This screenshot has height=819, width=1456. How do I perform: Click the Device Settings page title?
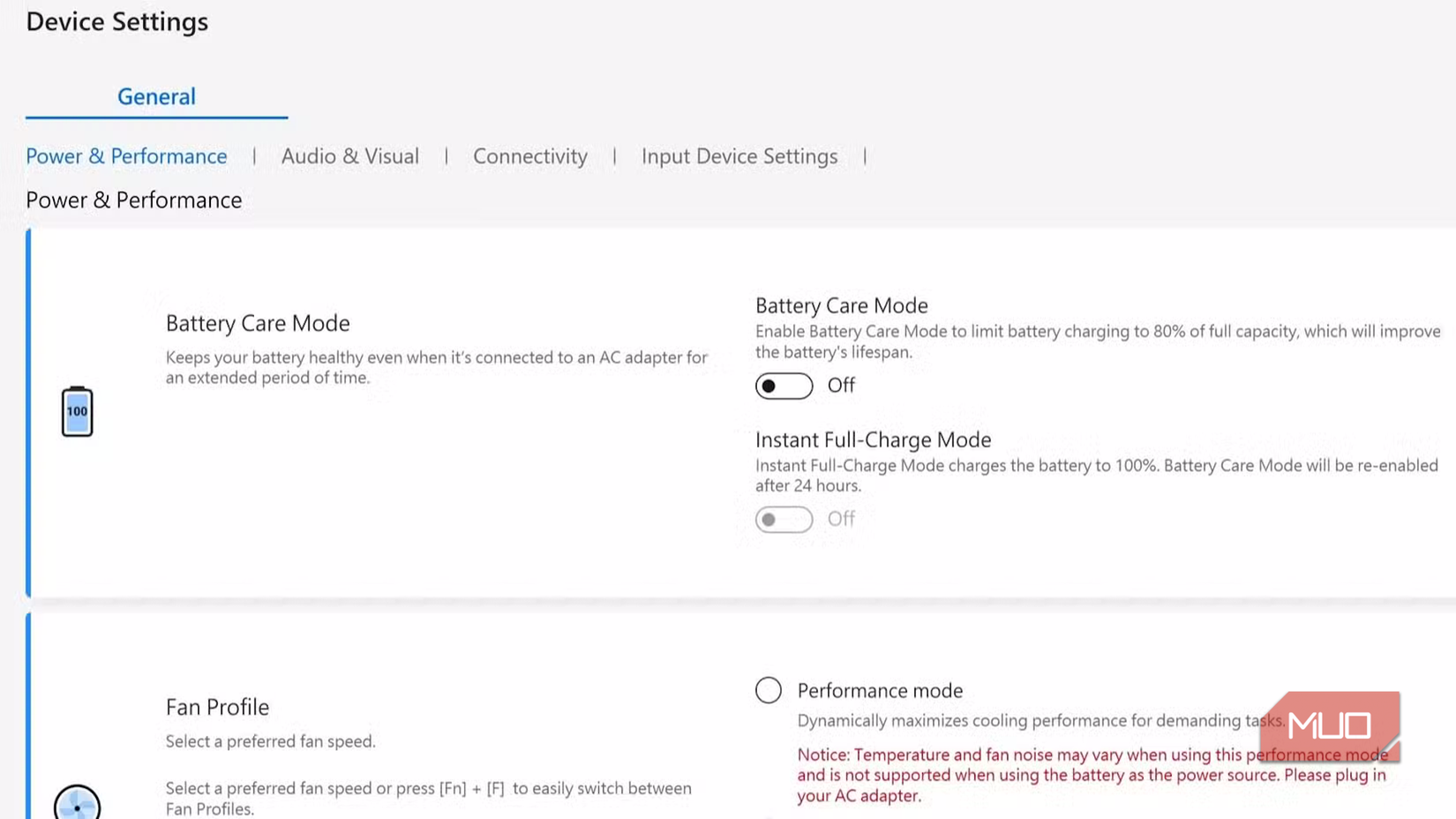117,21
